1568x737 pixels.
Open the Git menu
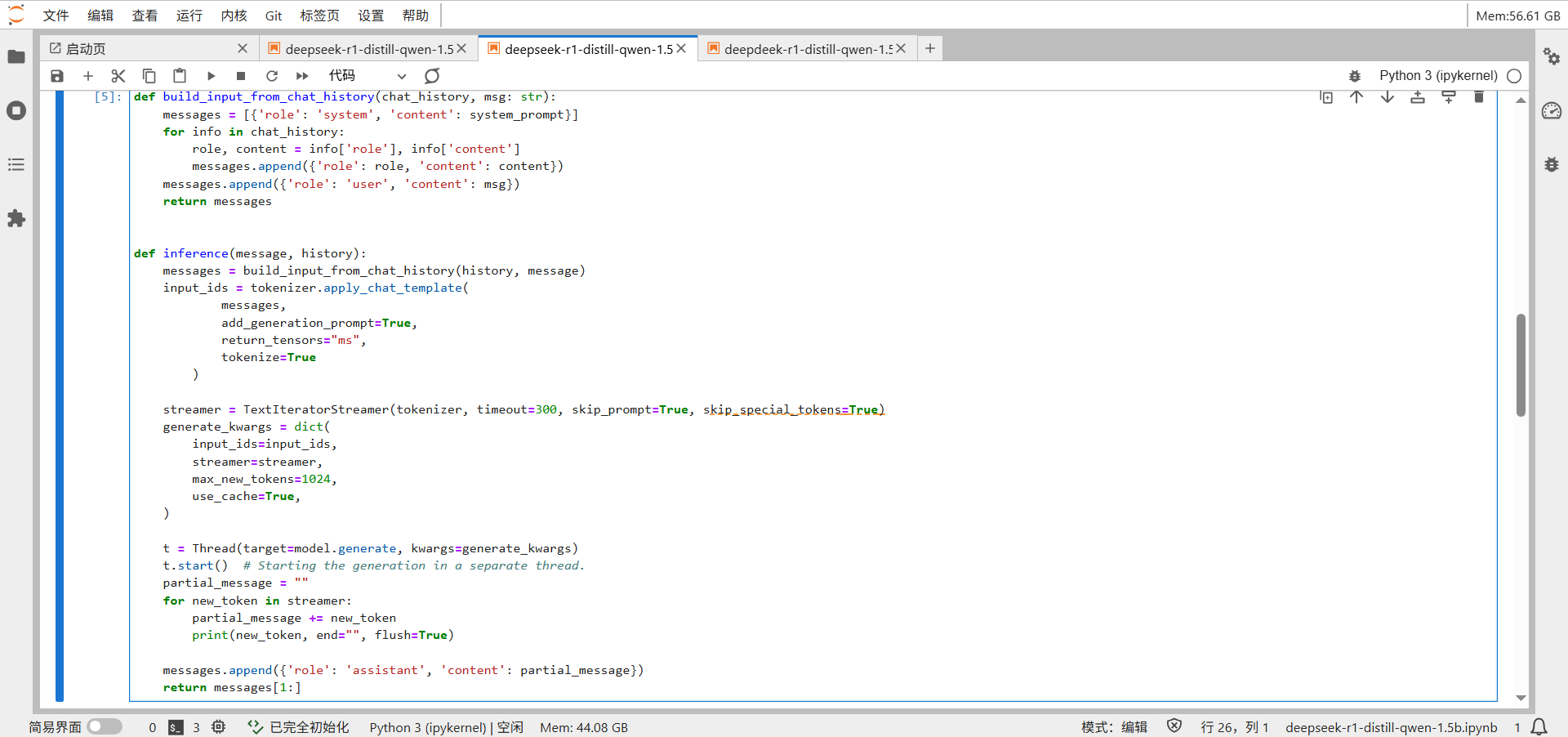tap(274, 16)
